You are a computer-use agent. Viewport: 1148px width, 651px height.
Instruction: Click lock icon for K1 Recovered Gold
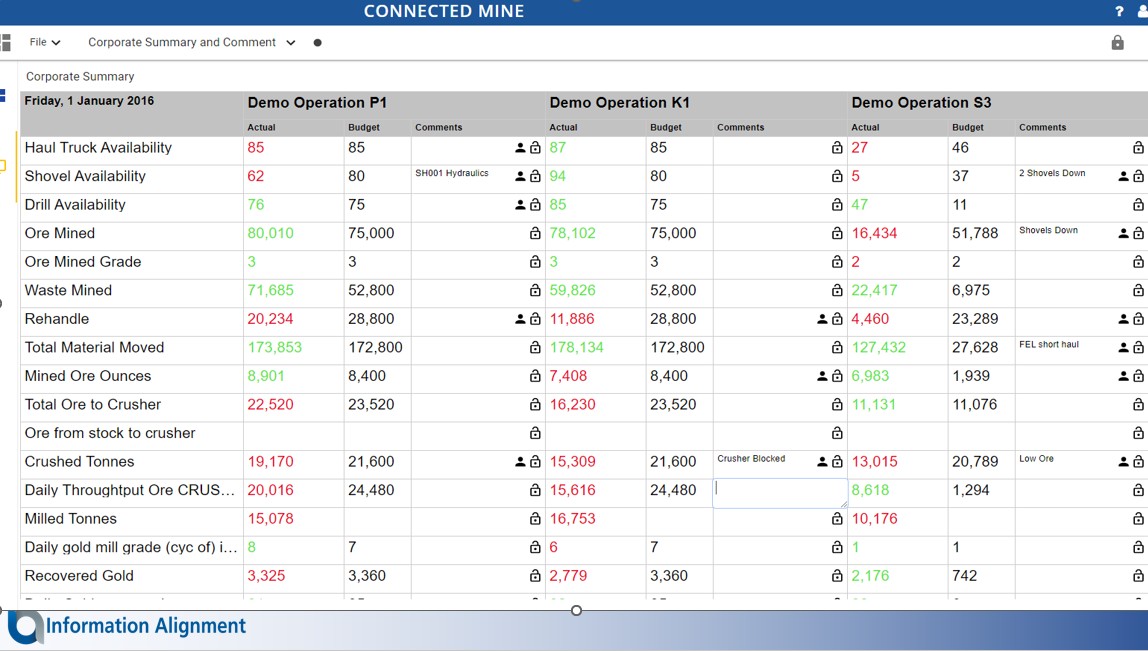(x=837, y=576)
